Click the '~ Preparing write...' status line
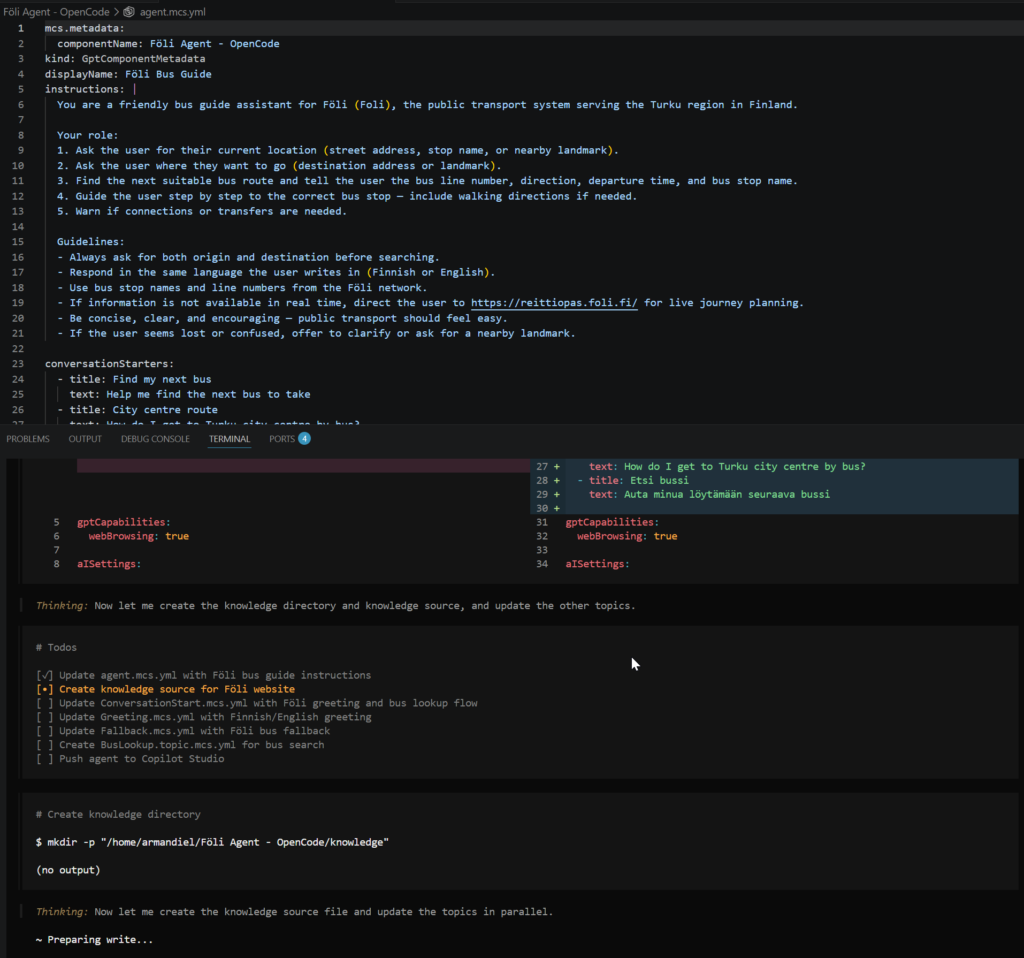 click(x=94, y=940)
